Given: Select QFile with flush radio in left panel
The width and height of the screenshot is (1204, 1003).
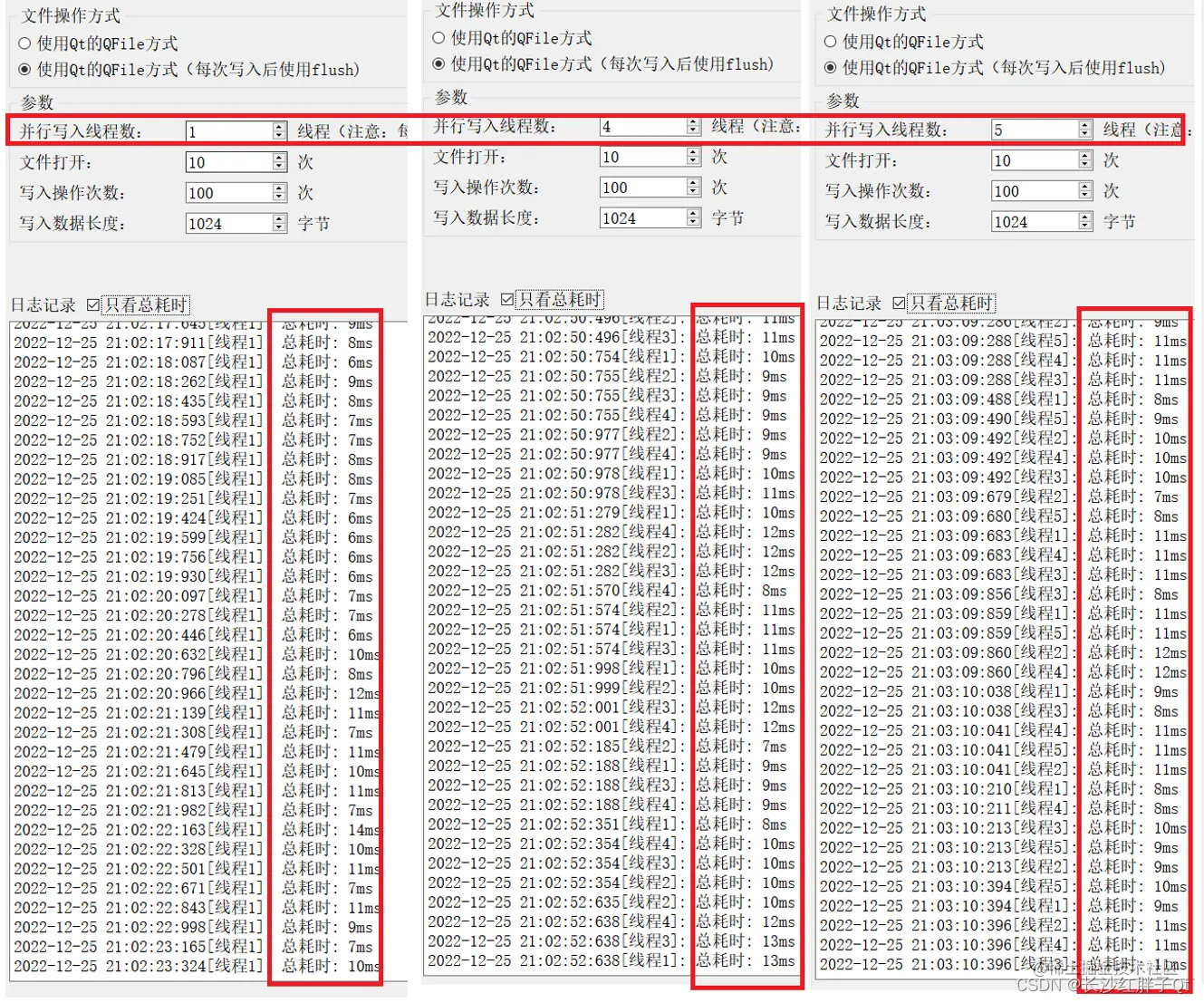Looking at the screenshot, I should [x=24, y=69].
